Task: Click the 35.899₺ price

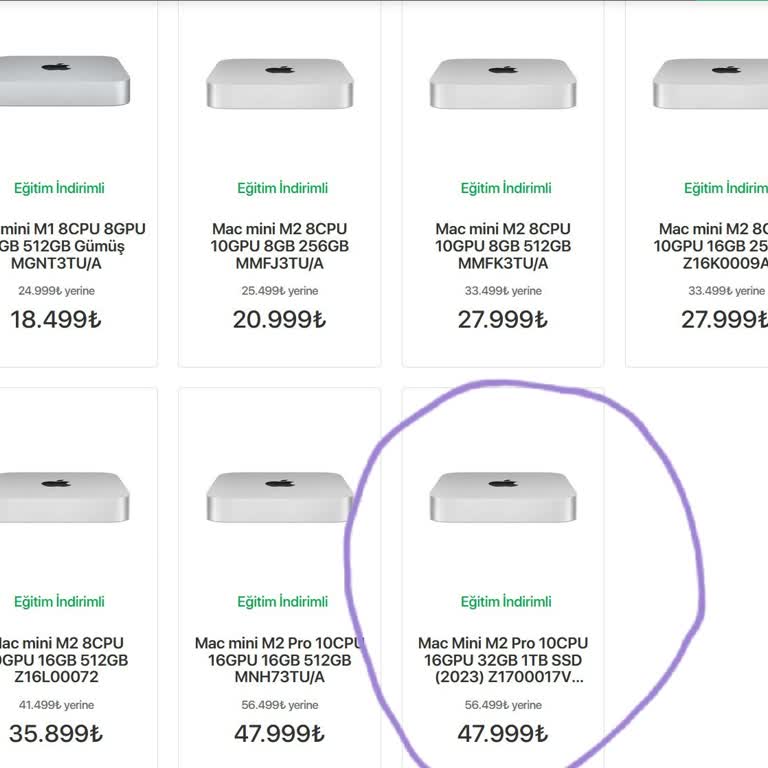Action: [56, 734]
